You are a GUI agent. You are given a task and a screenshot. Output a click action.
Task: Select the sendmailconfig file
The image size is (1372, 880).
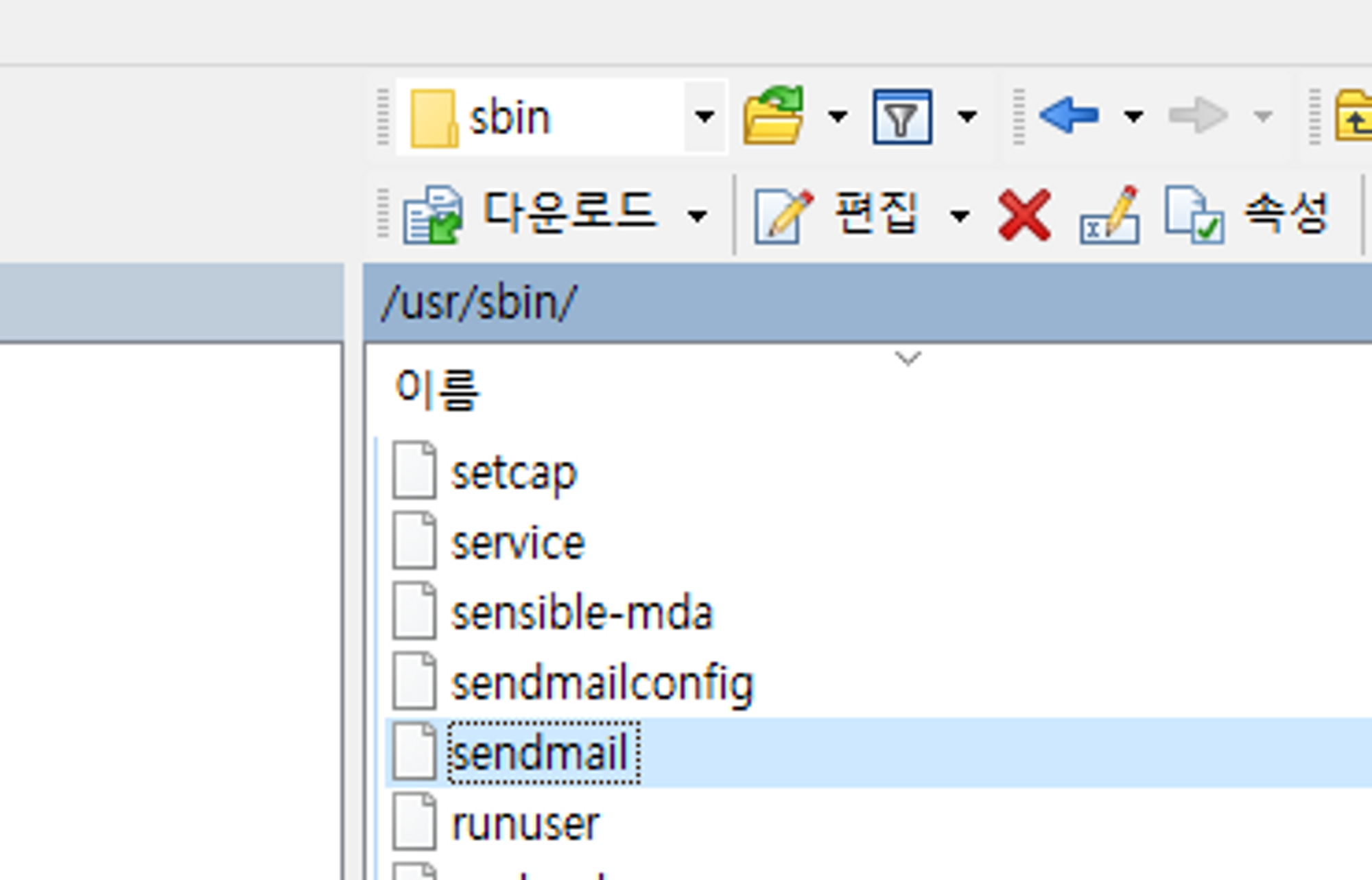tap(602, 683)
